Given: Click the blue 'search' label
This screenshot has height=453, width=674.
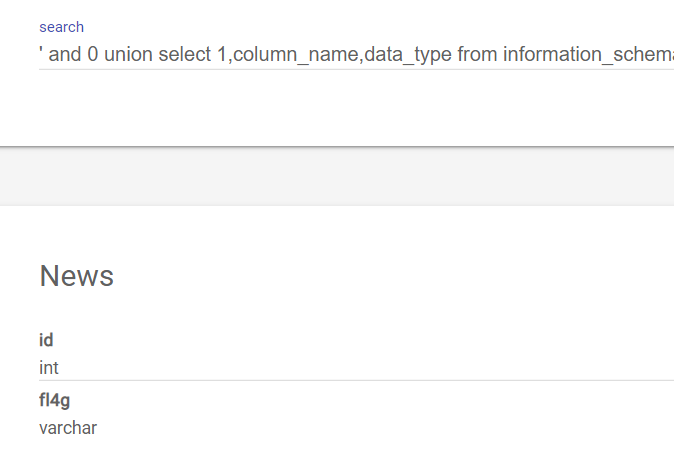Looking at the screenshot, I should pyautogui.click(x=61, y=27).
